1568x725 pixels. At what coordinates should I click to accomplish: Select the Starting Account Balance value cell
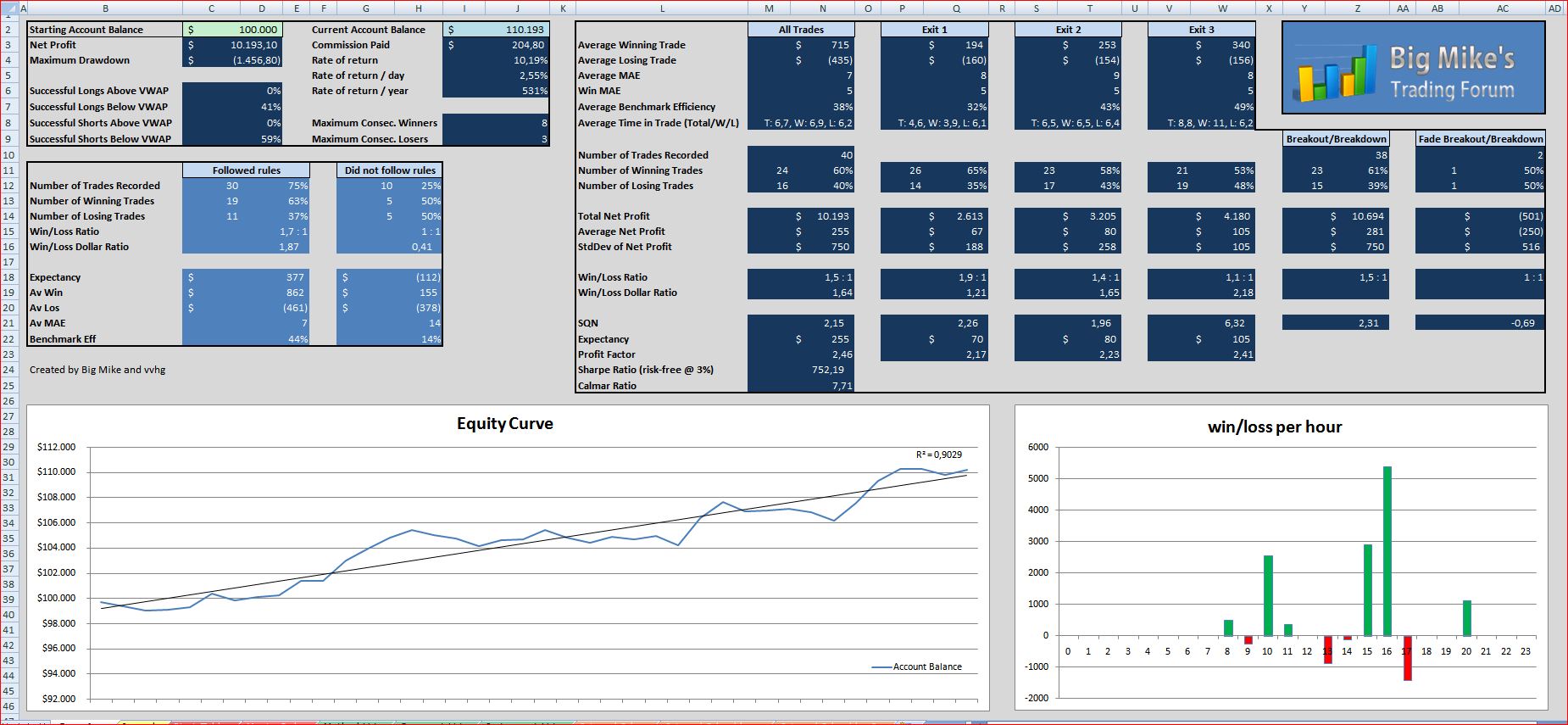pyautogui.click(x=231, y=30)
